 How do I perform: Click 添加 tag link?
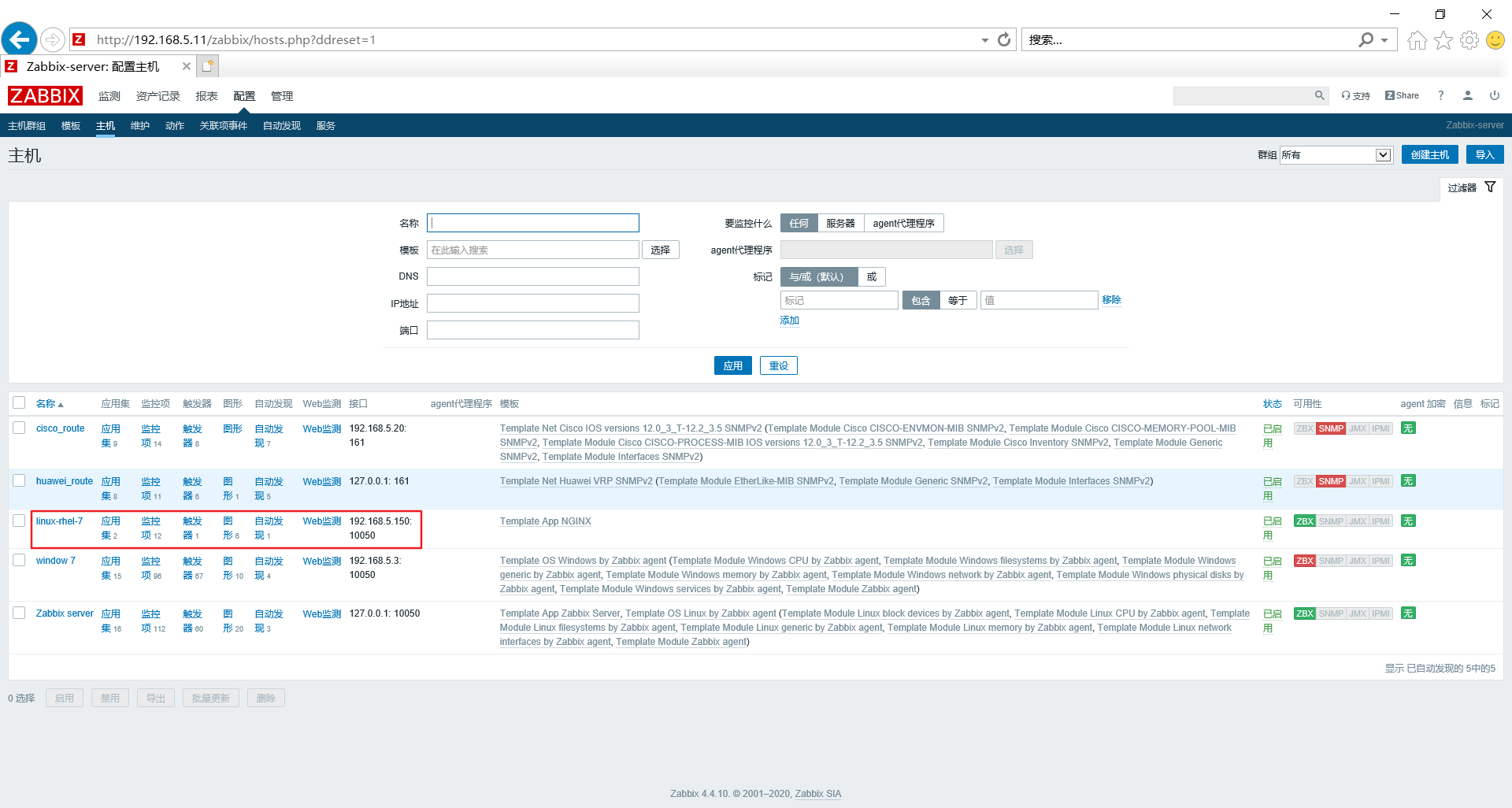[789, 321]
